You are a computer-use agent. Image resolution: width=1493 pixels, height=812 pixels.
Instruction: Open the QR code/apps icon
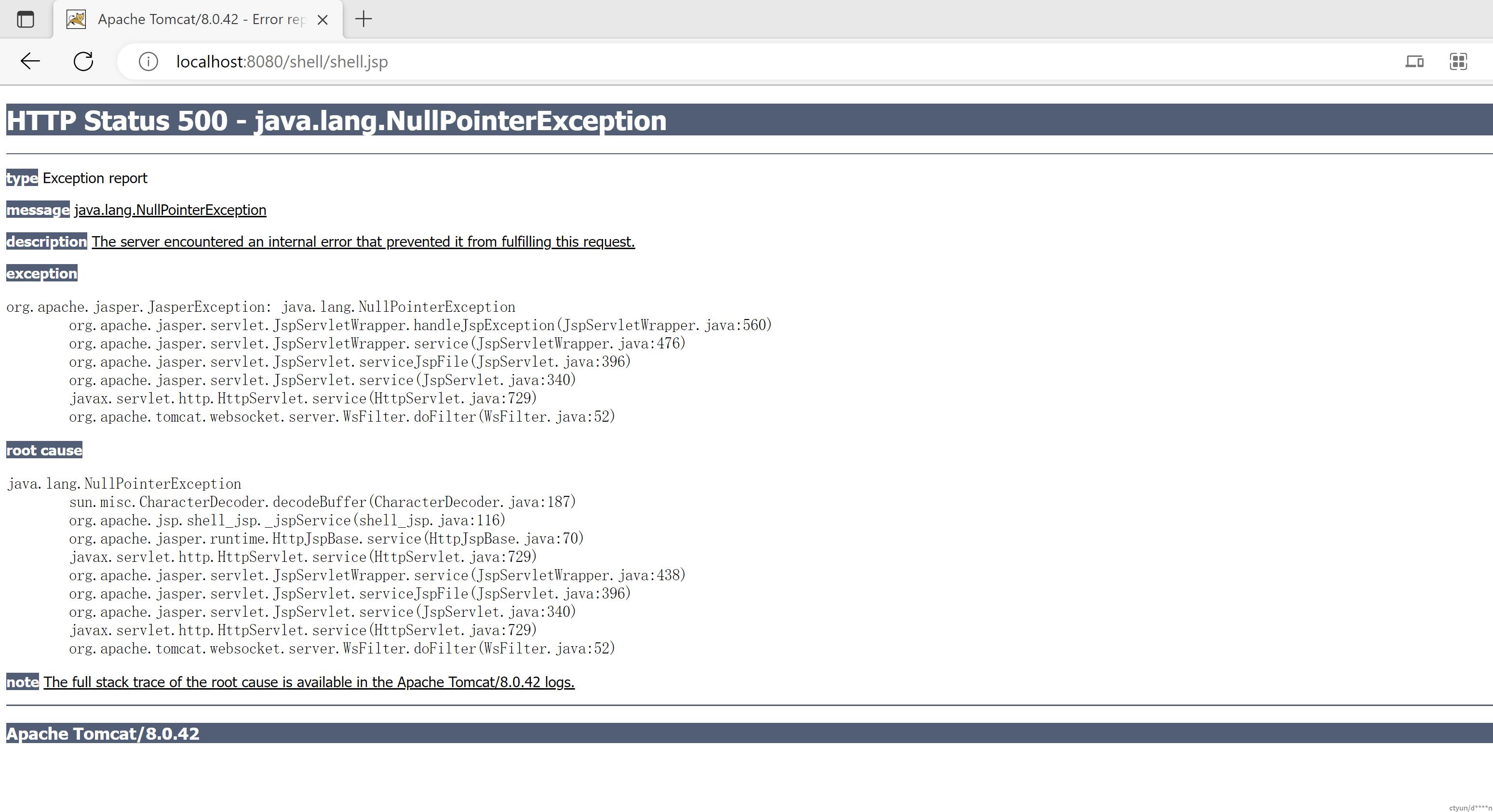[1458, 61]
